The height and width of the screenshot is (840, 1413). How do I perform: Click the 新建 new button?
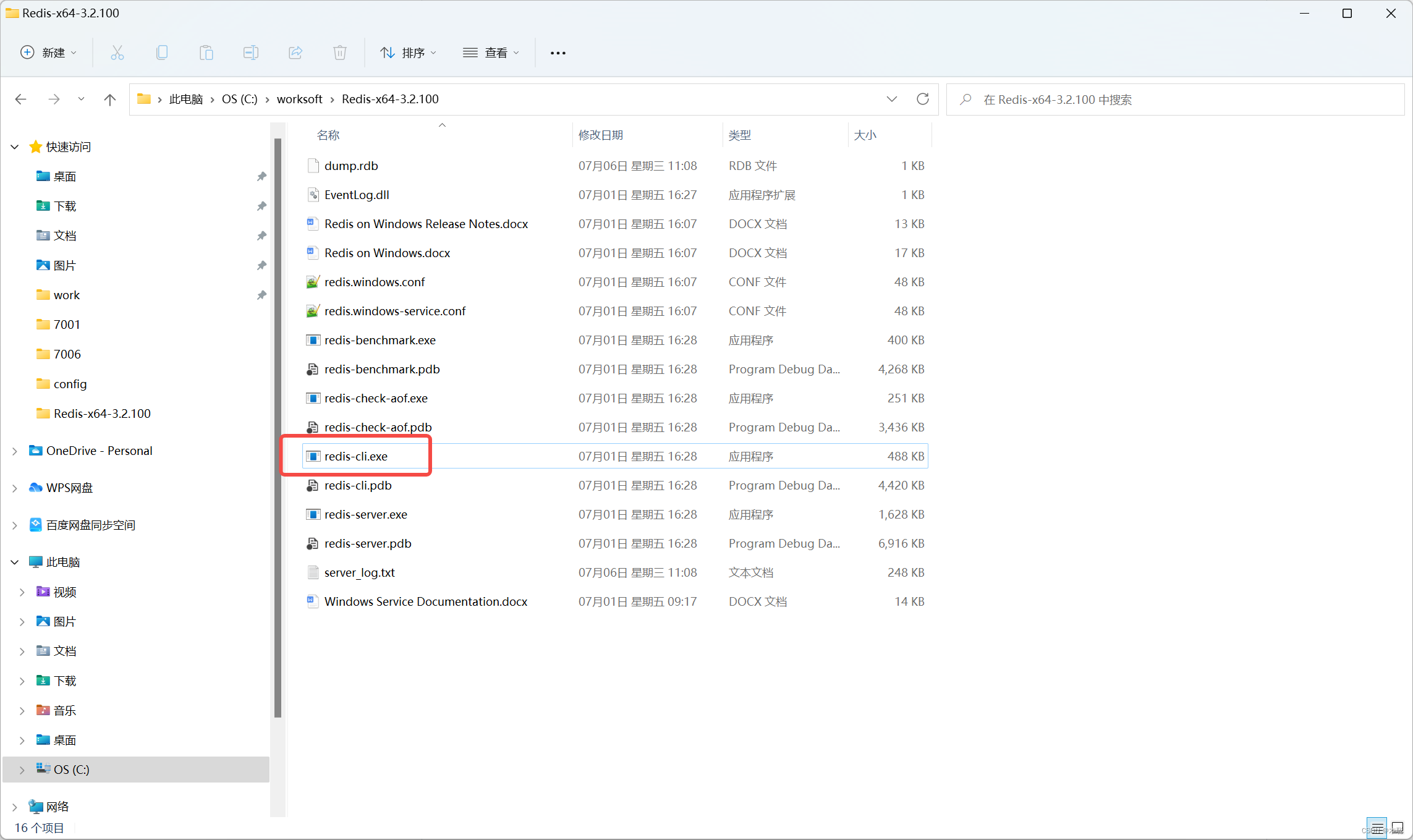pyautogui.click(x=48, y=53)
